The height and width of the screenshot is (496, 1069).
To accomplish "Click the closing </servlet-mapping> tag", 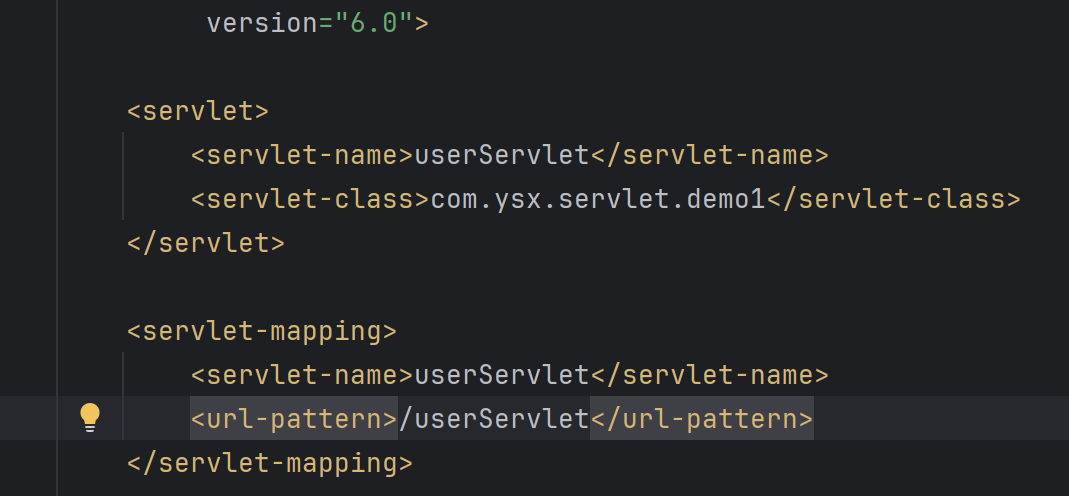I will [270, 463].
